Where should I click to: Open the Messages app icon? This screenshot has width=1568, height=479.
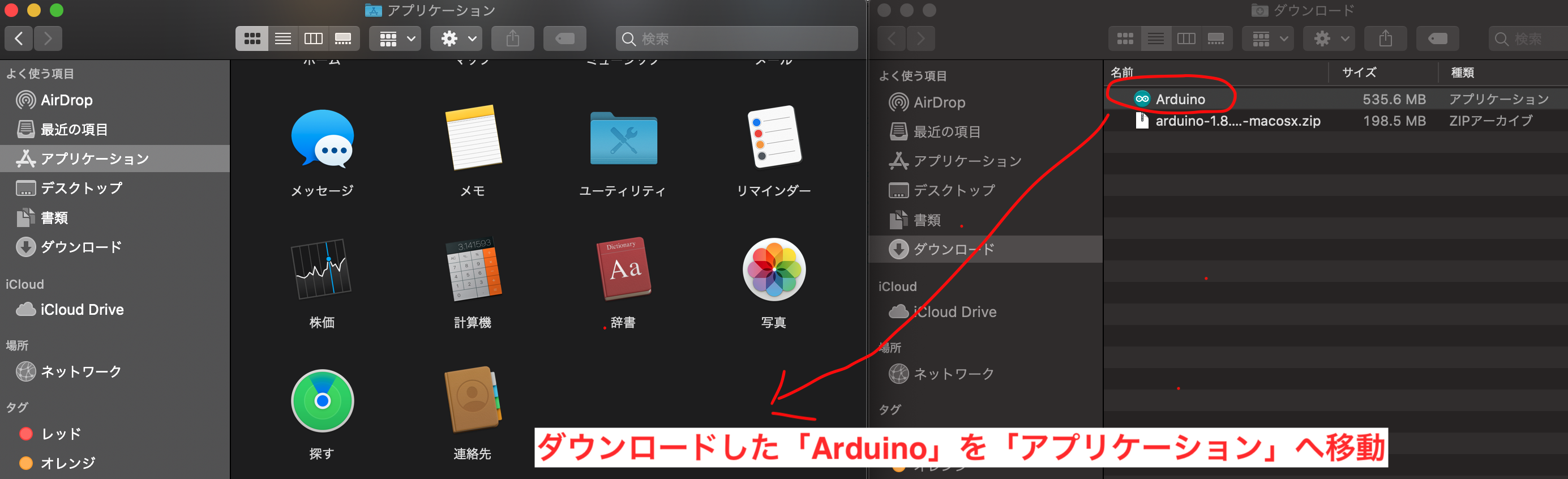[322, 139]
